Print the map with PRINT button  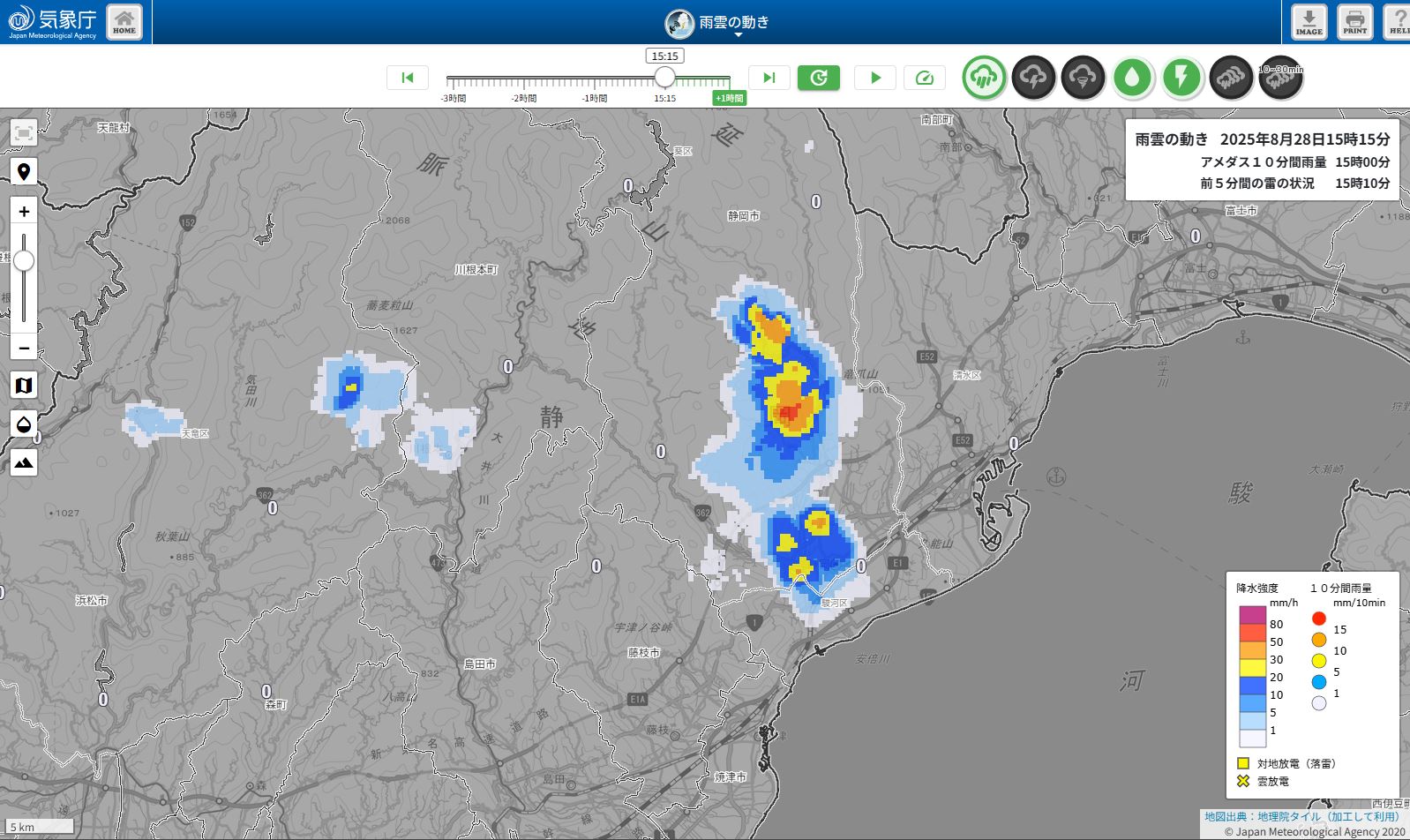1354,22
